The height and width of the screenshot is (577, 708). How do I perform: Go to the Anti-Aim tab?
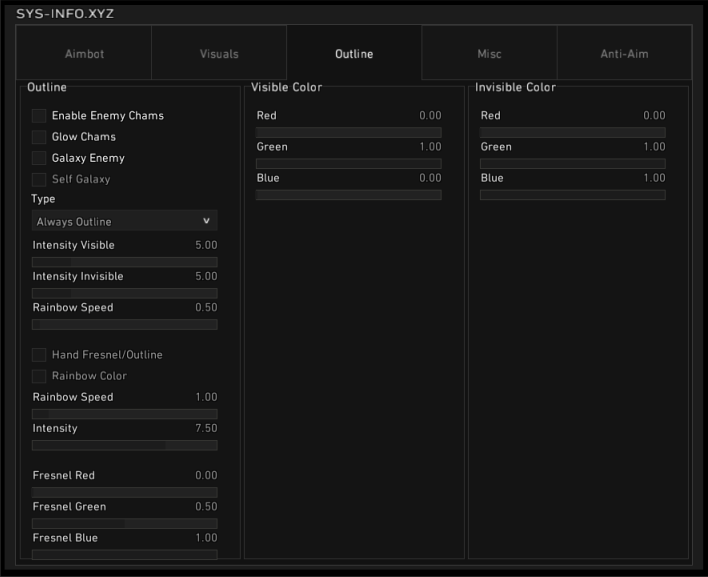[624, 54]
